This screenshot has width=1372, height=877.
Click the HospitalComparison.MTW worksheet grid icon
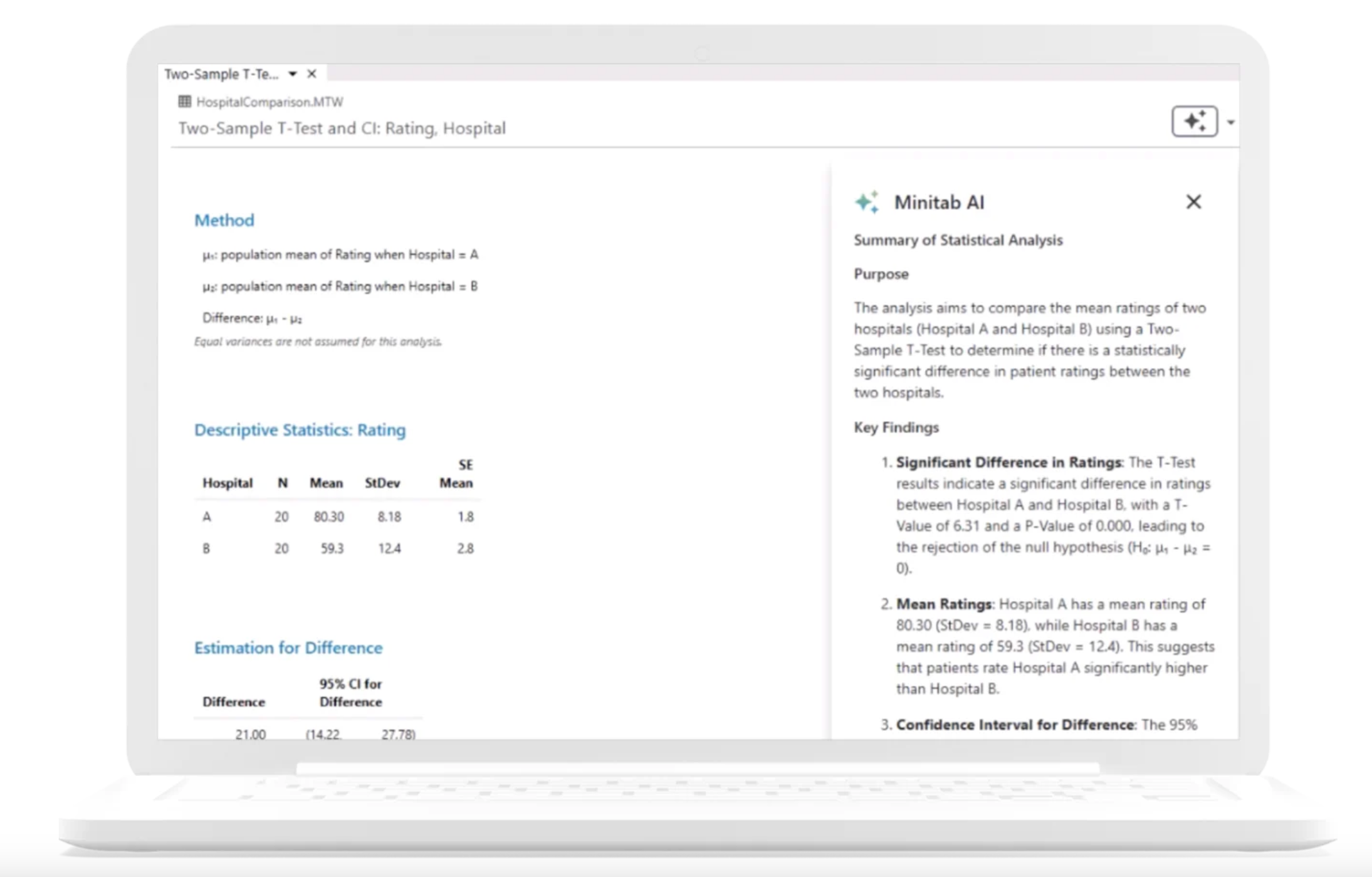184,102
